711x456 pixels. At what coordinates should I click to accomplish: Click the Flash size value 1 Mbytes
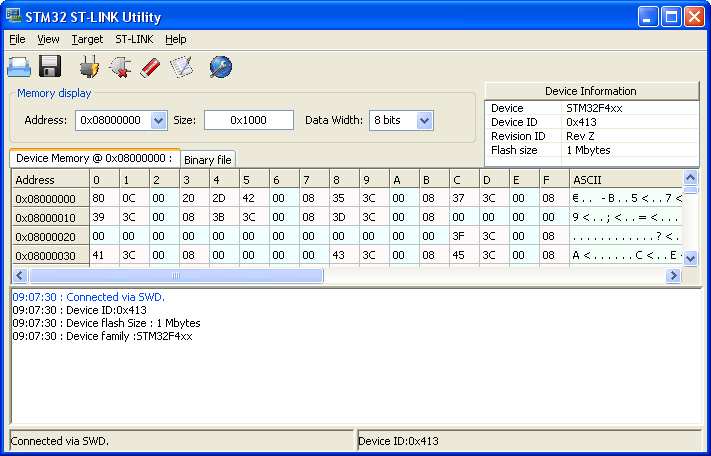588,150
